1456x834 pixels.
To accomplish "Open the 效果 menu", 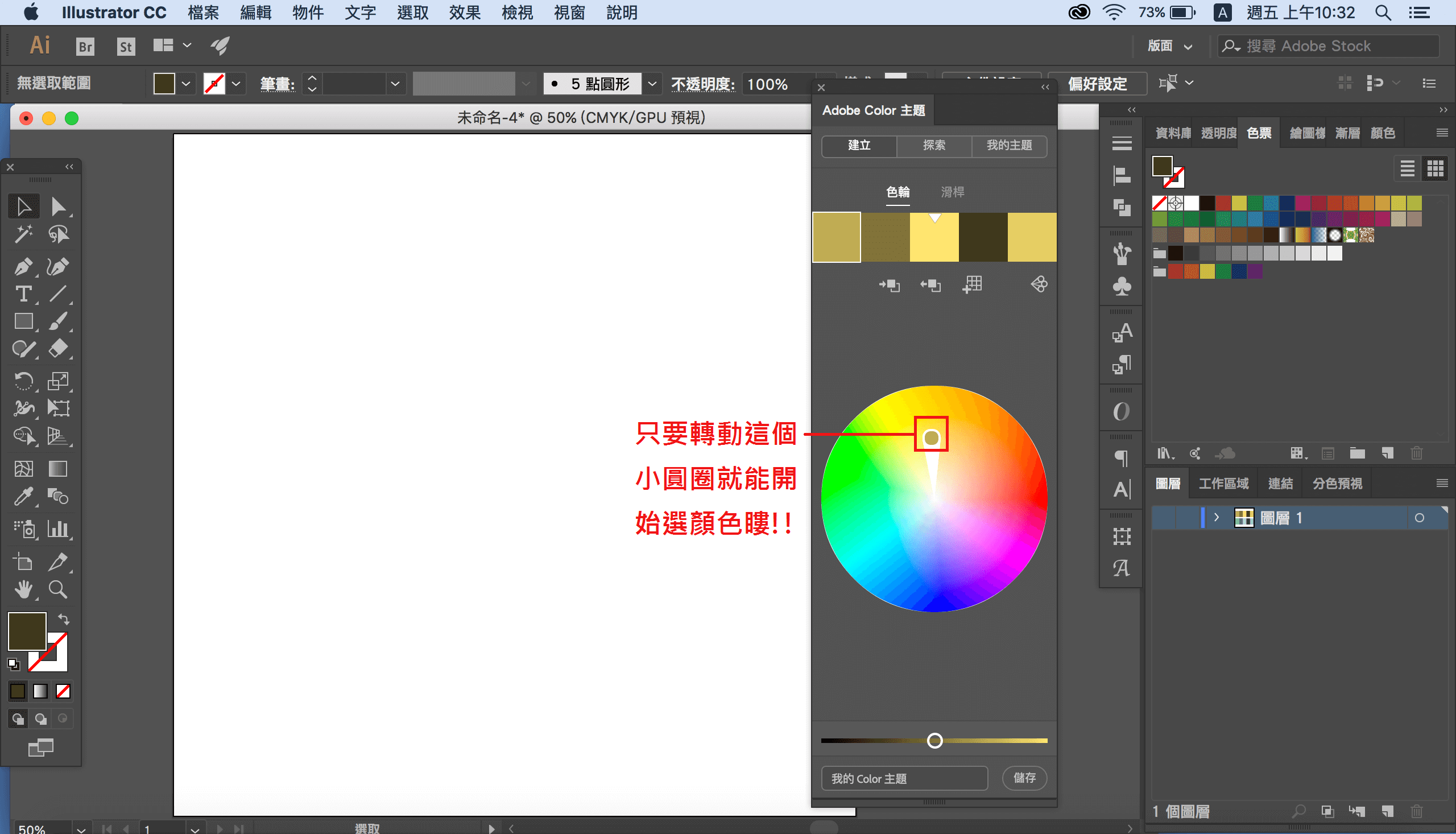I will pos(464,13).
